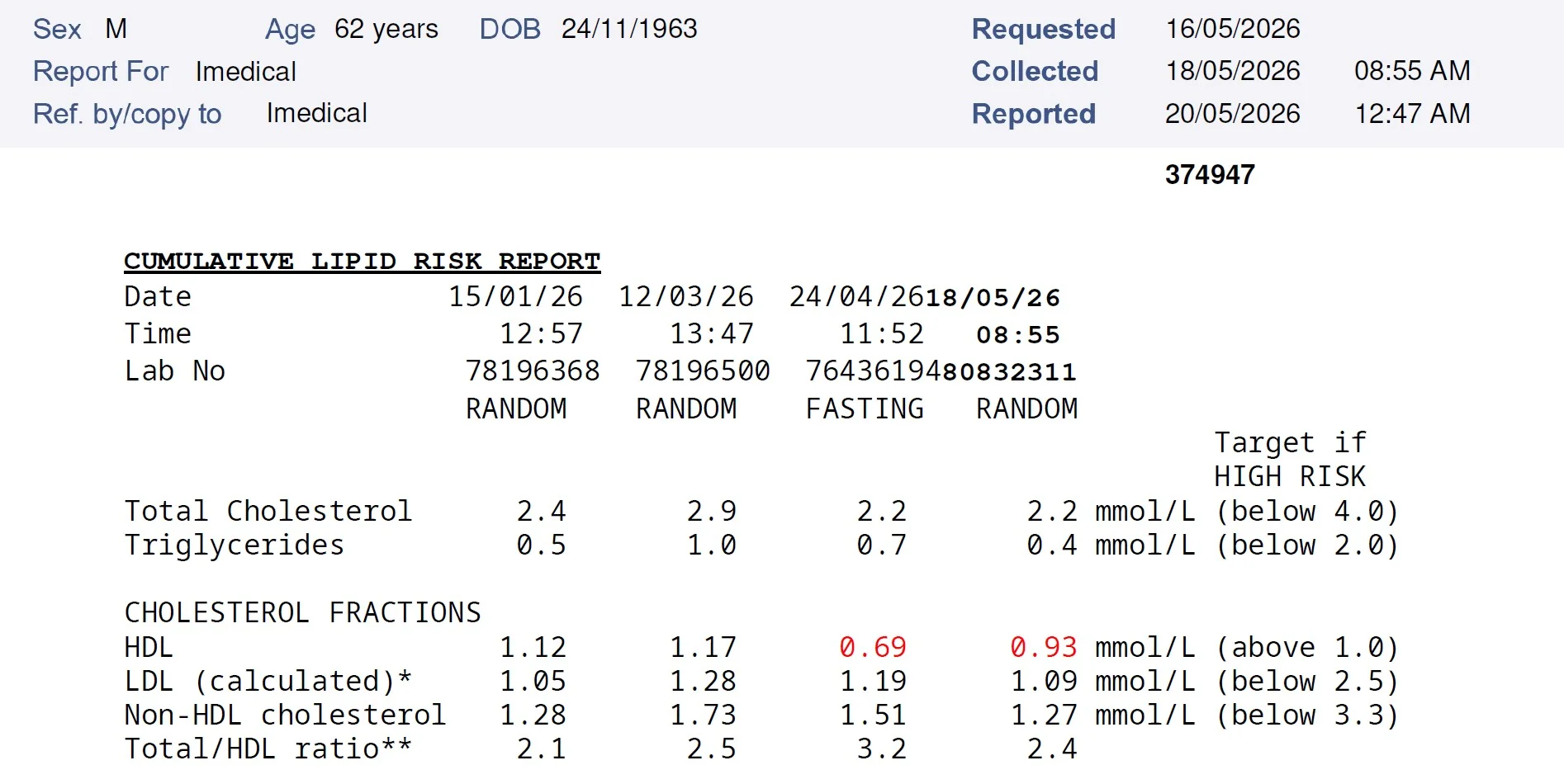
Task: Click the target '(above 1.0)'
Action: (x=1307, y=648)
